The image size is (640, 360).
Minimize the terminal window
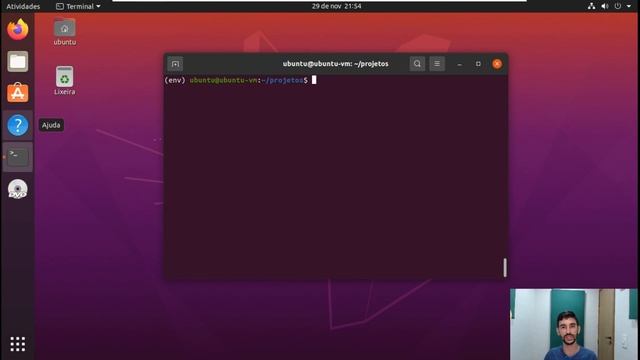coord(459,64)
